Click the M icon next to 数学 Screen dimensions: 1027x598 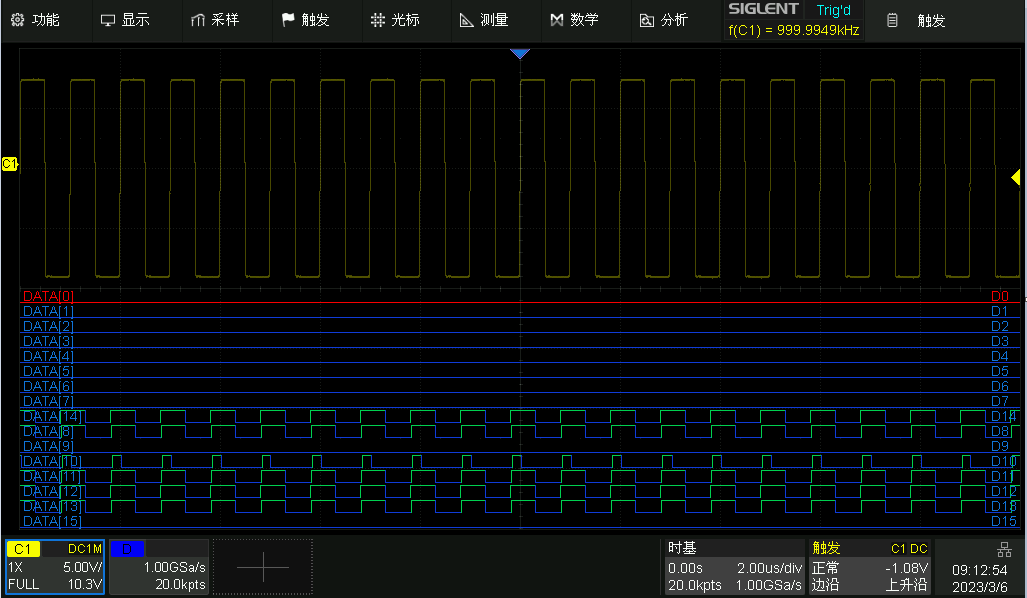pos(556,18)
